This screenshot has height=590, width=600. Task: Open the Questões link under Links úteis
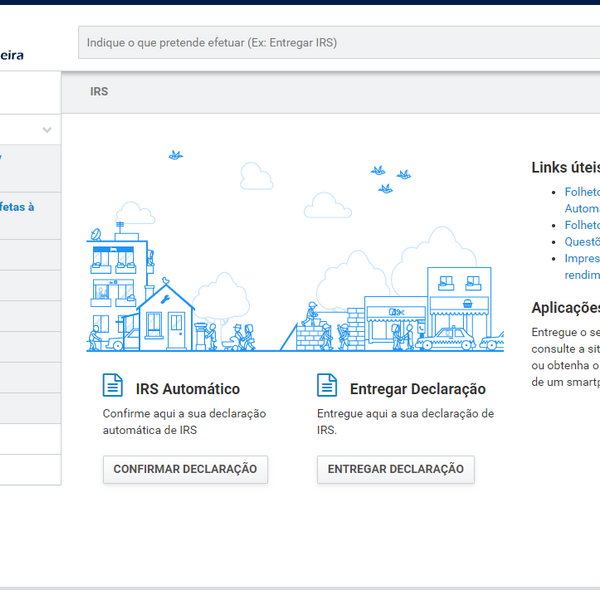click(x=581, y=241)
